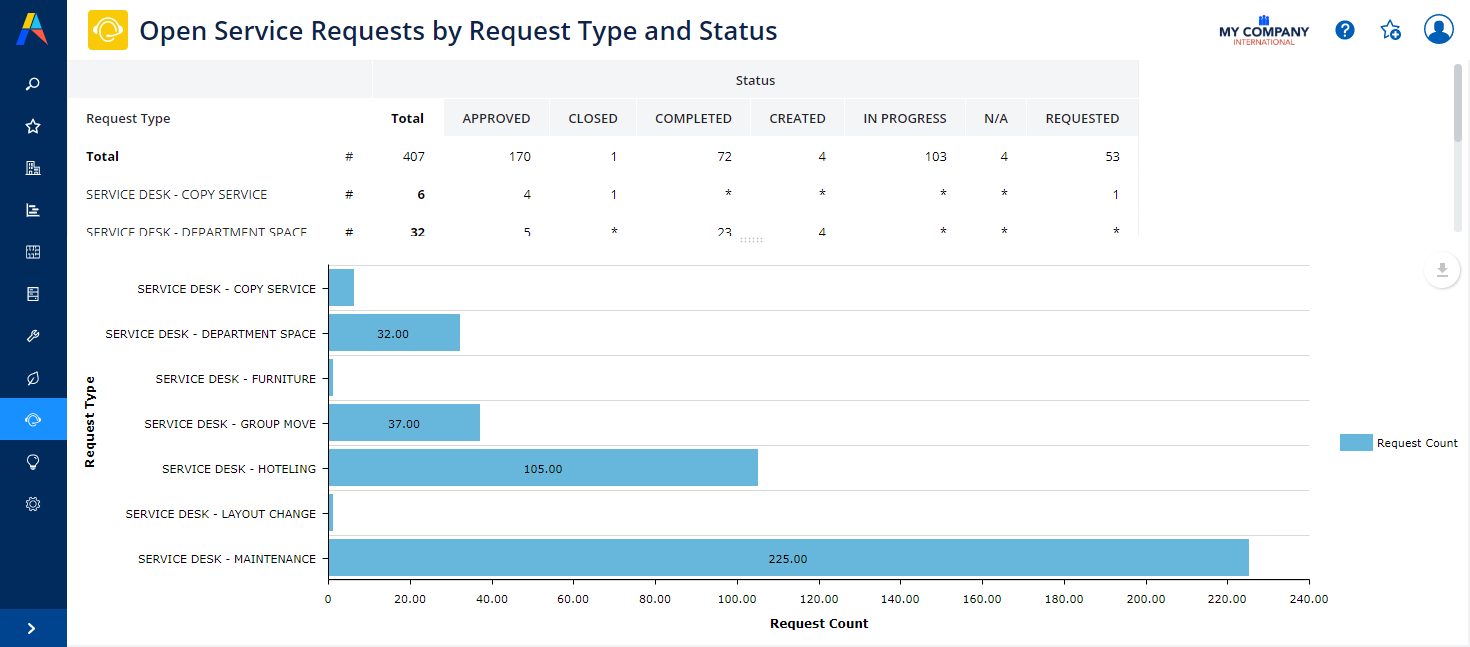Screen dimensions: 1470x647
Task: Click the APPROVED status column header
Action: [496, 118]
